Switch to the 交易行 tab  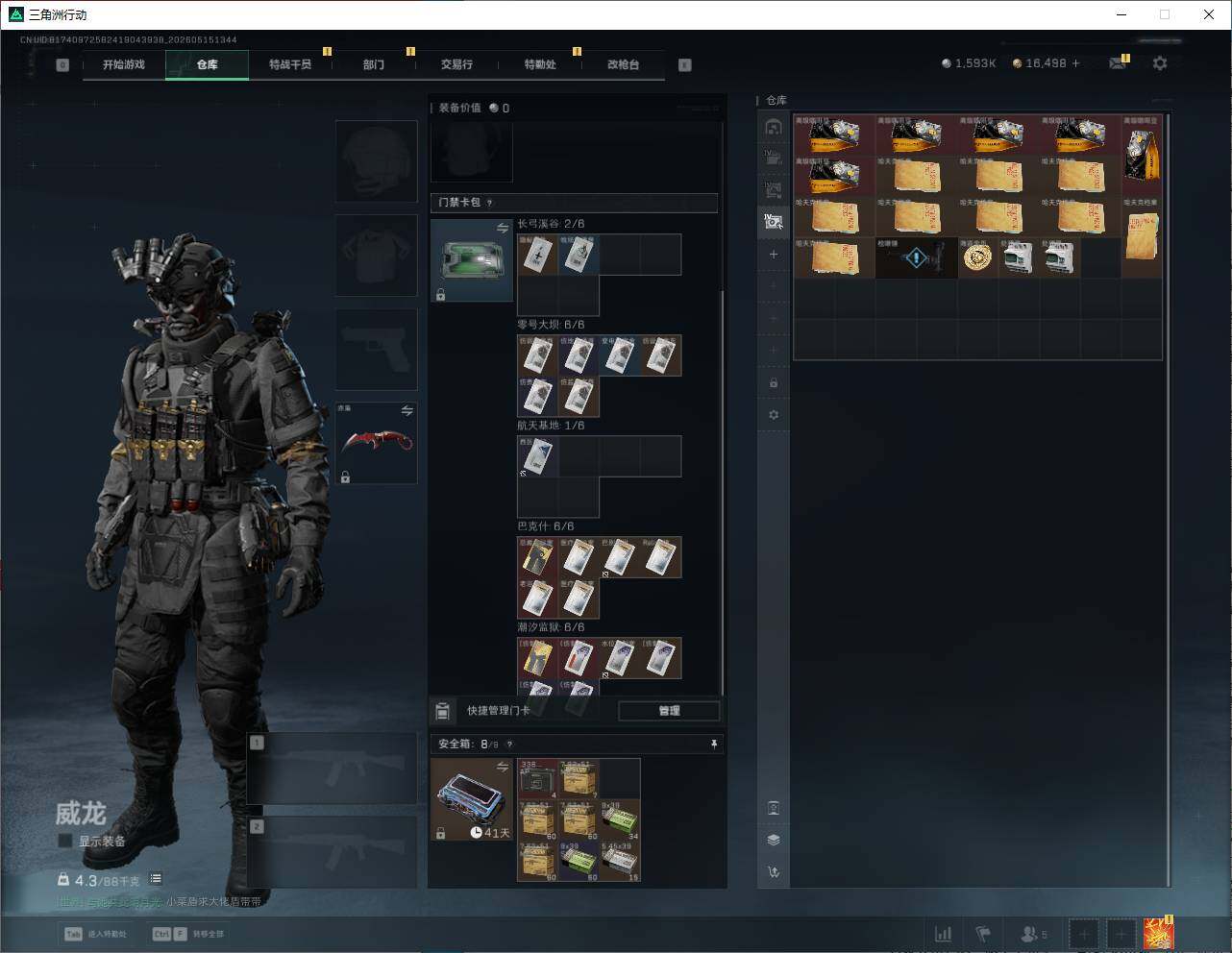coord(456,64)
